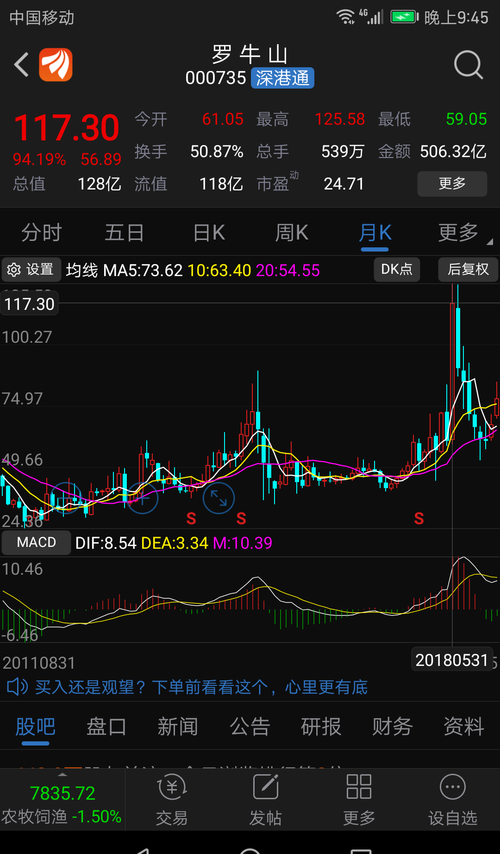The height and width of the screenshot is (854, 500).
Task: Tap the 流值 118亿 value
Action: (221, 184)
